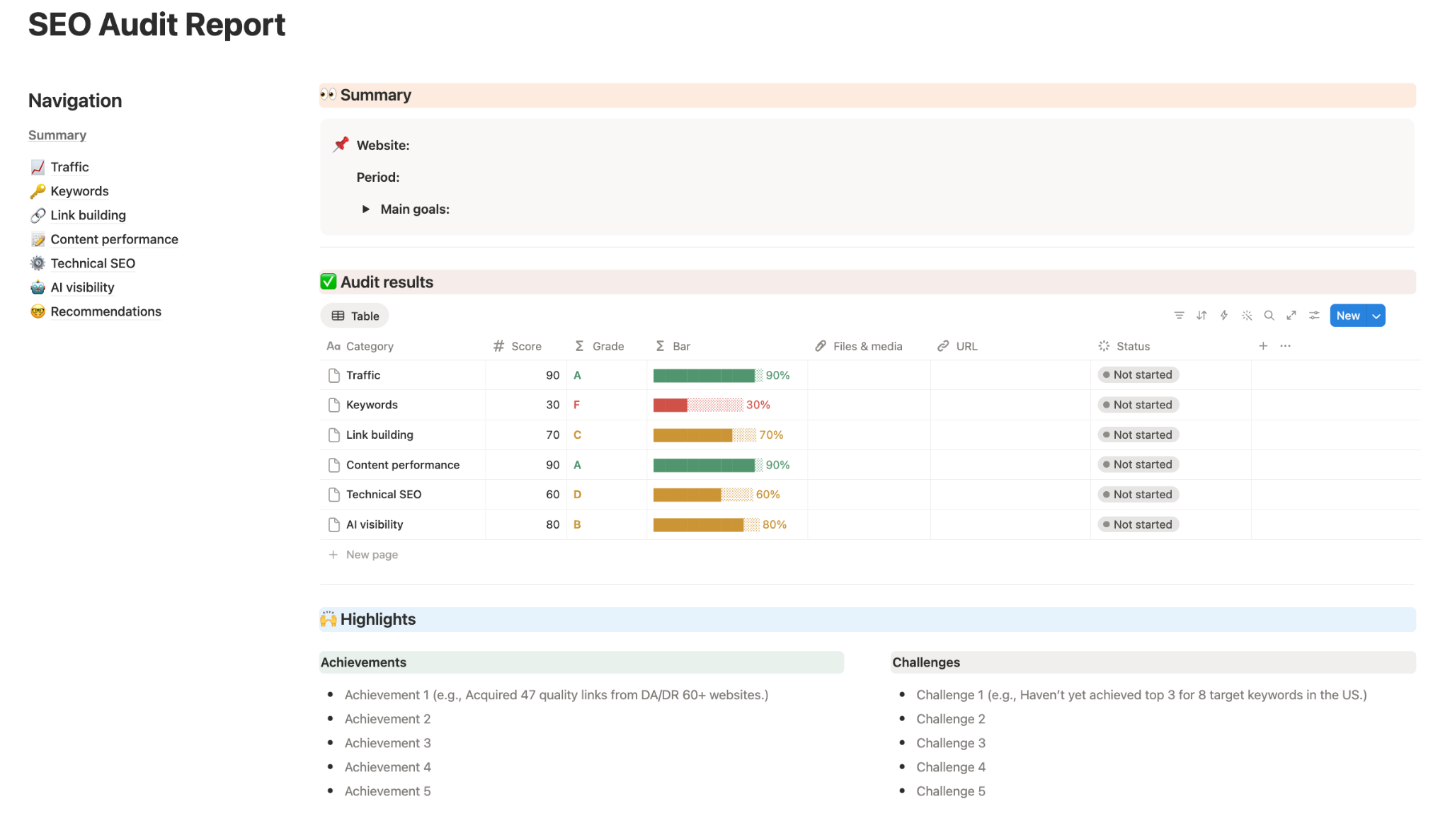The width and height of the screenshot is (1450, 840).
Task: Click the pushpin icon near Website
Action: (341, 144)
